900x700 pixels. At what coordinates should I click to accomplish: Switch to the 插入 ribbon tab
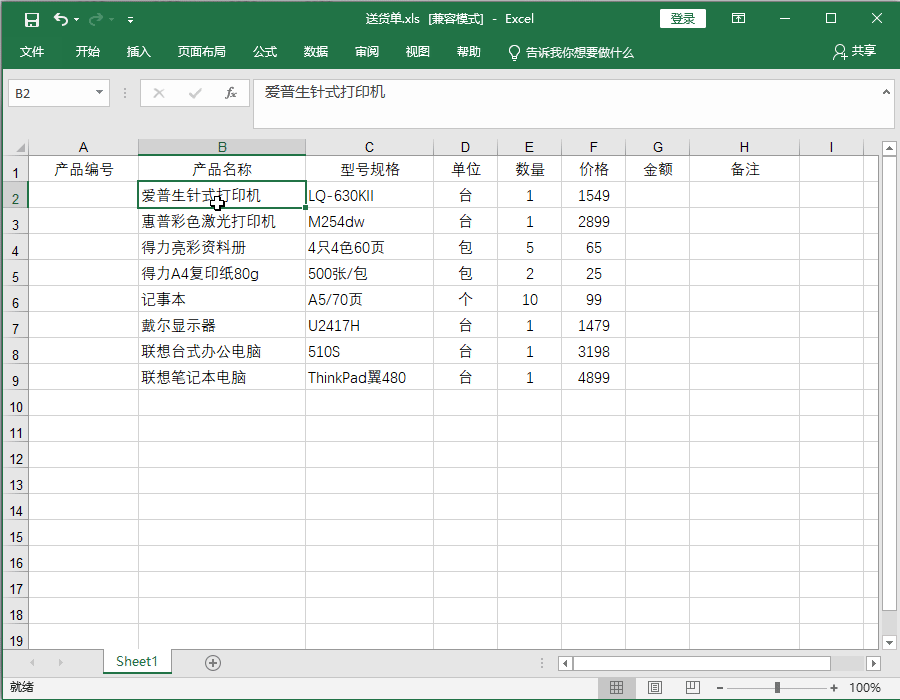139,52
